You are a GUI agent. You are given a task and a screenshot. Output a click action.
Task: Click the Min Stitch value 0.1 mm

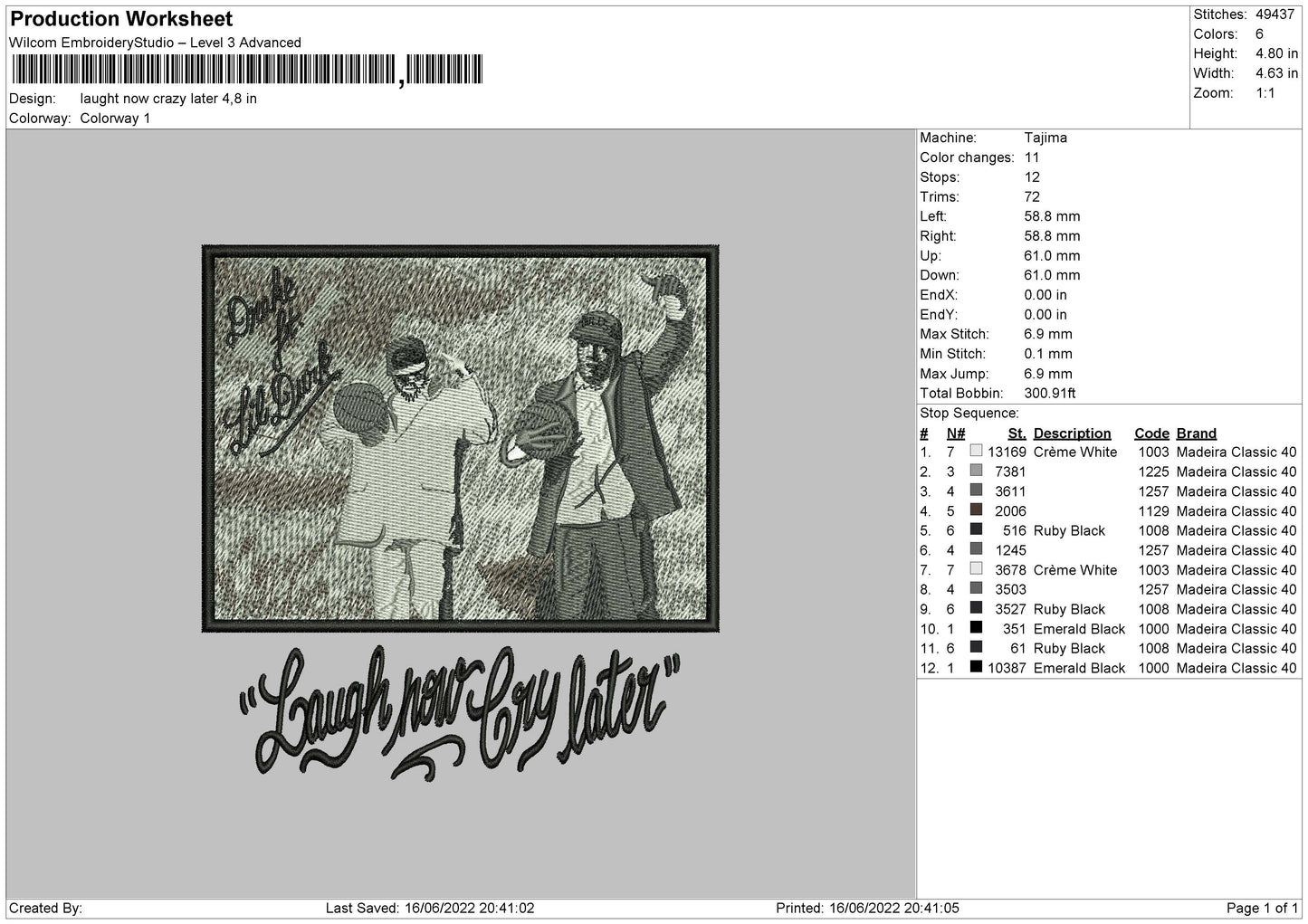coord(1048,354)
